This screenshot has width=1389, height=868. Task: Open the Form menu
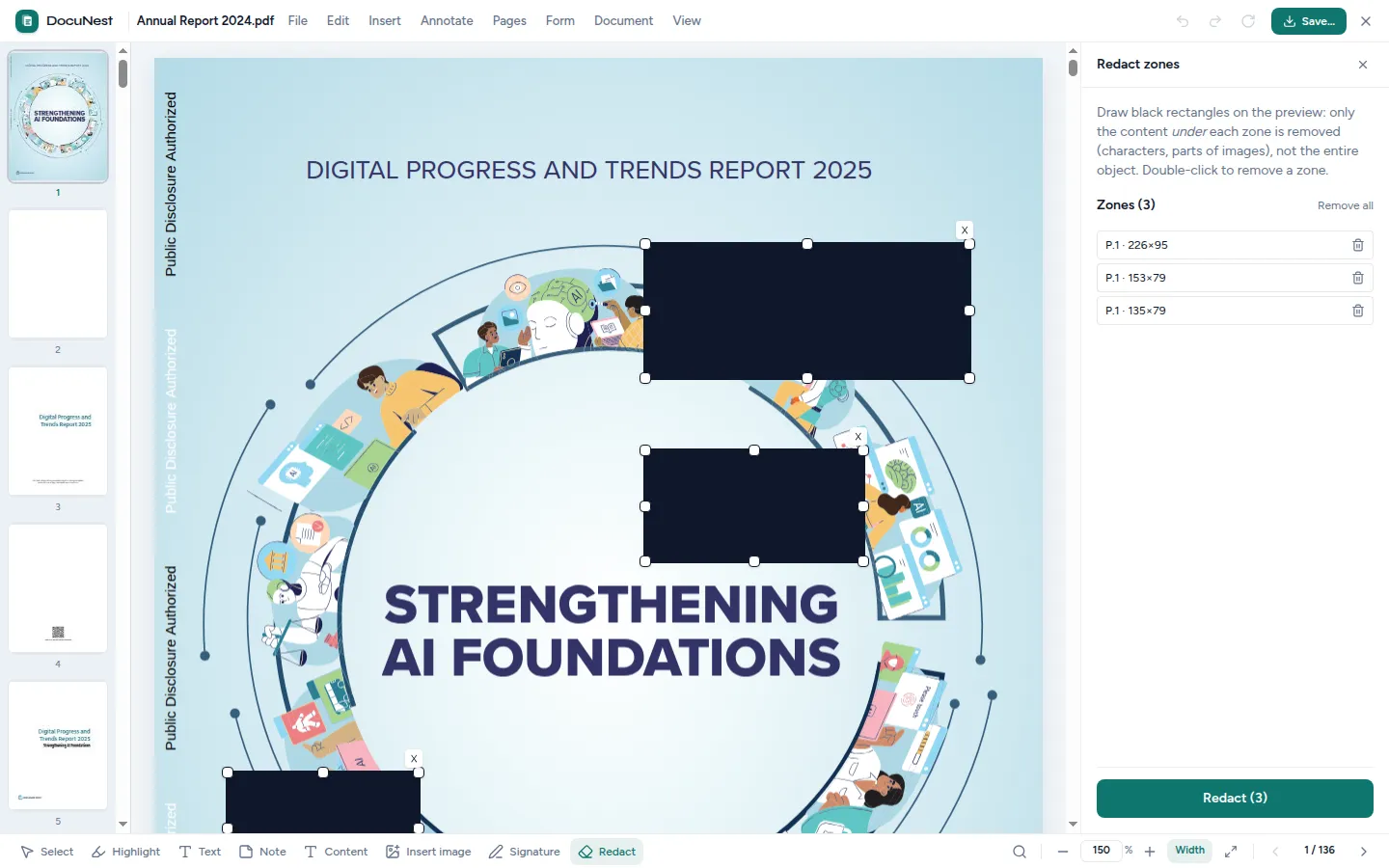coord(560,21)
